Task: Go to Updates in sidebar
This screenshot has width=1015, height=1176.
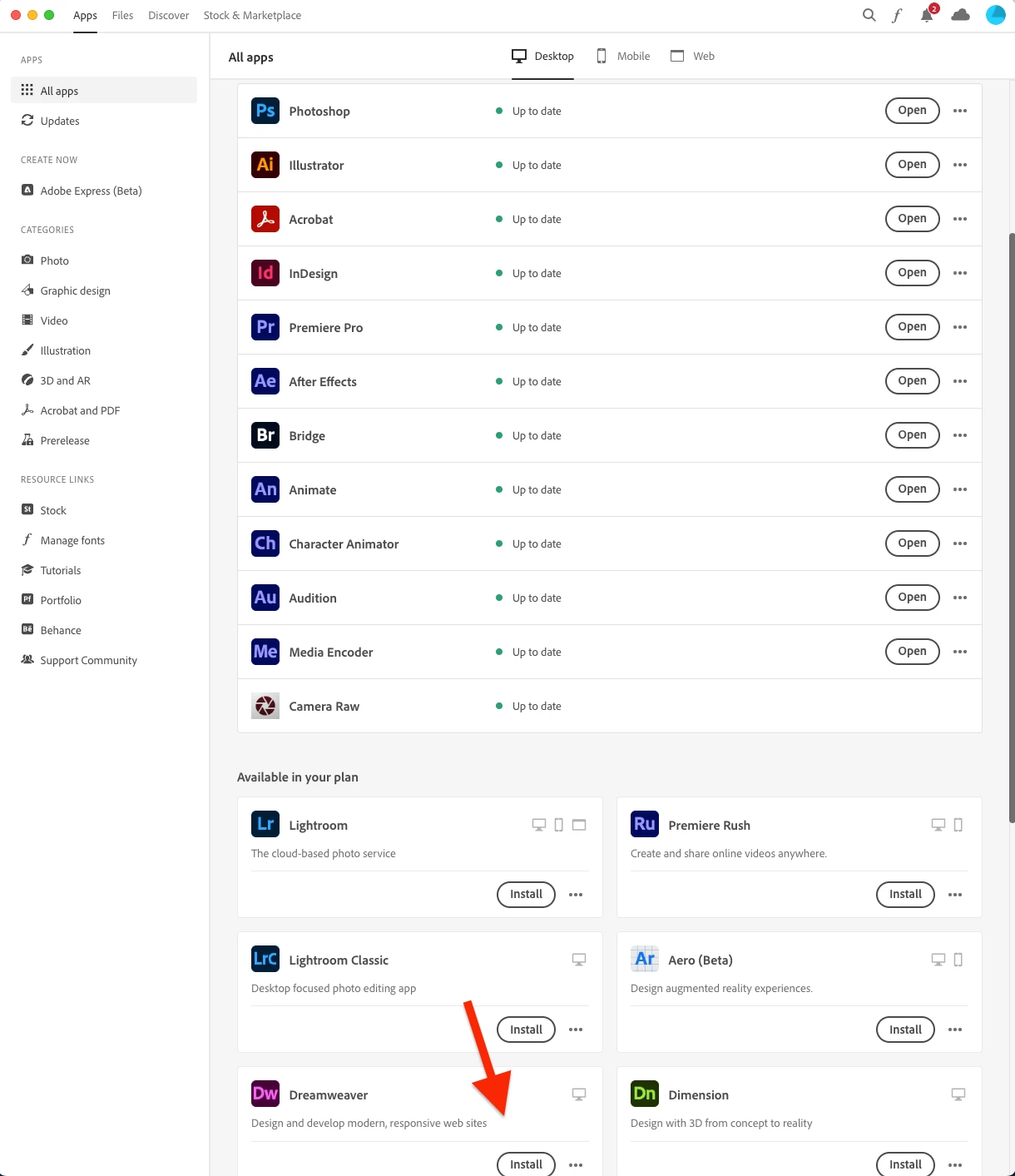Action: click(x=104, y=121)
